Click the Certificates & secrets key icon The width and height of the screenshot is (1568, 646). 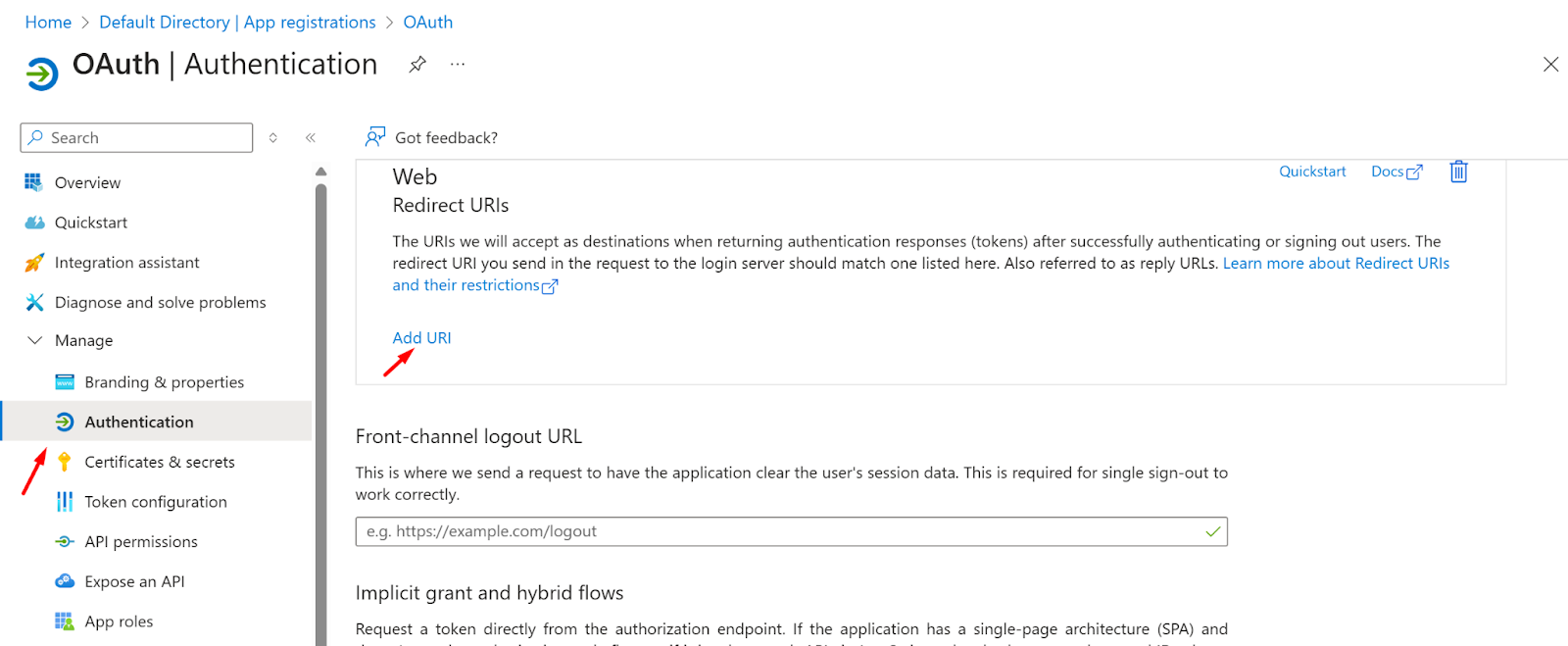65,462
